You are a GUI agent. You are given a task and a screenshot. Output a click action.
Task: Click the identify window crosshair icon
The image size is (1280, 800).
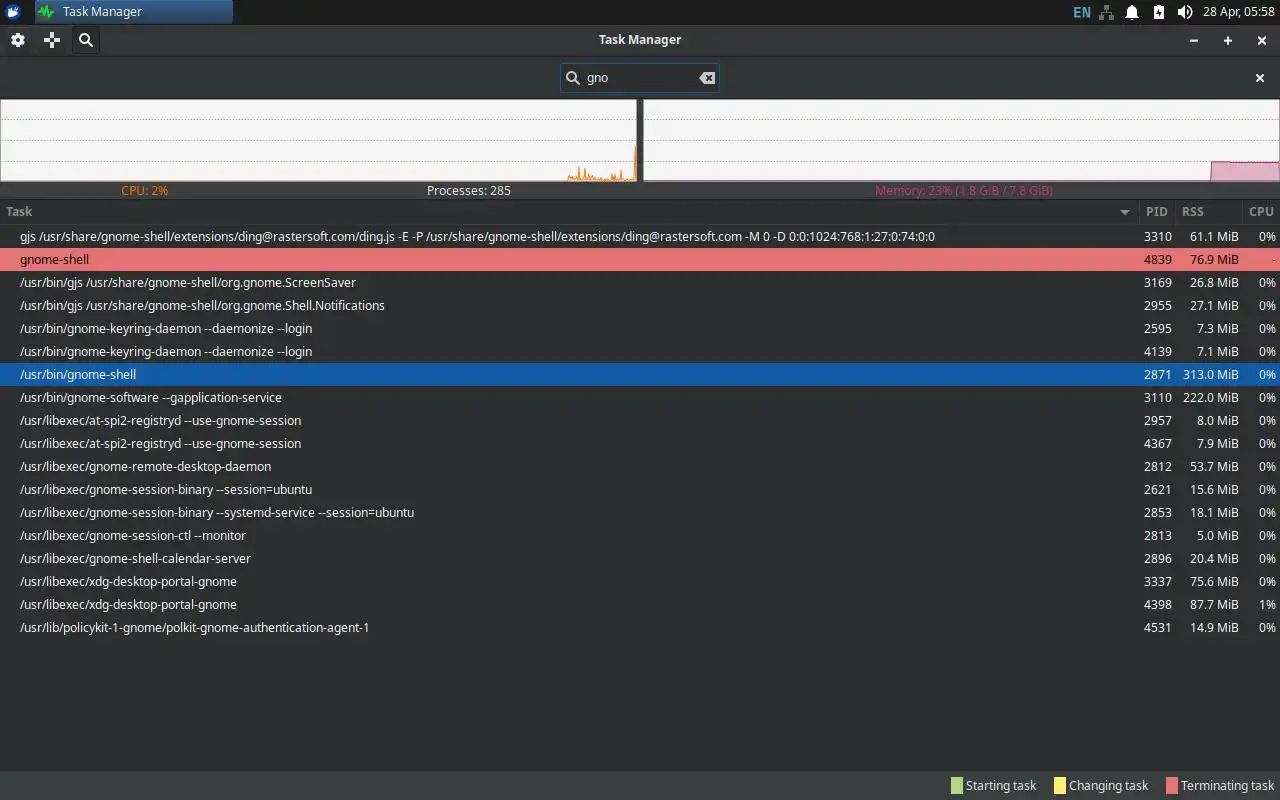point(52,40)
